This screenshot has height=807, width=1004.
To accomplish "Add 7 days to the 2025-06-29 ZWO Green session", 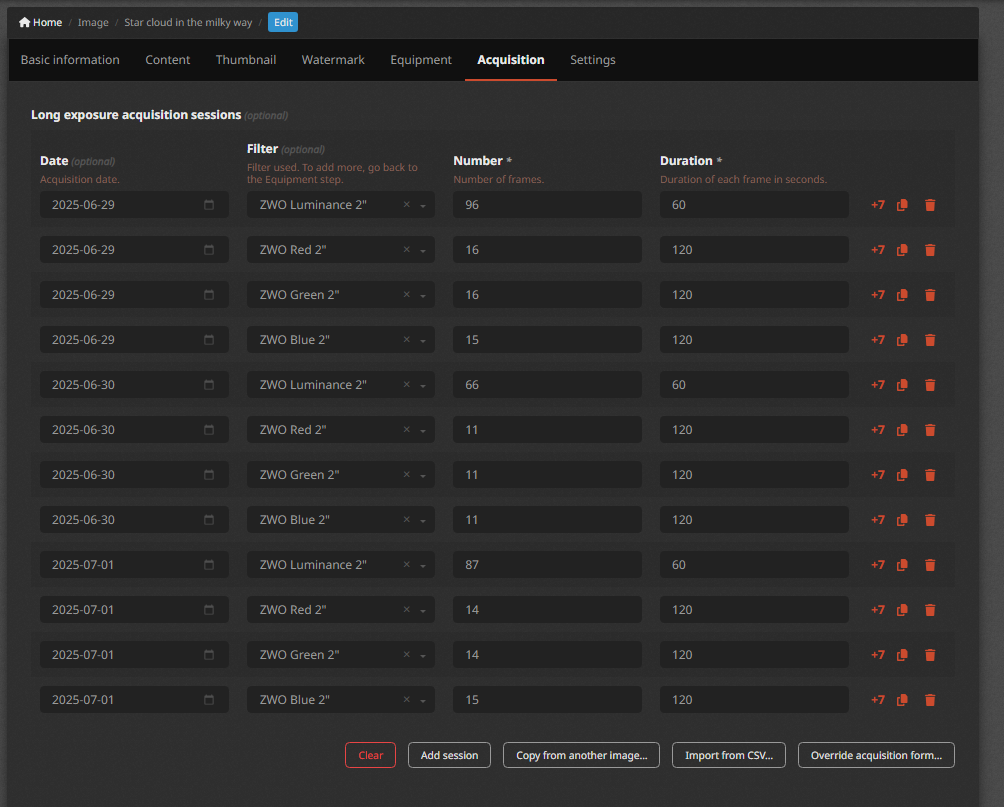I will 877,295.
